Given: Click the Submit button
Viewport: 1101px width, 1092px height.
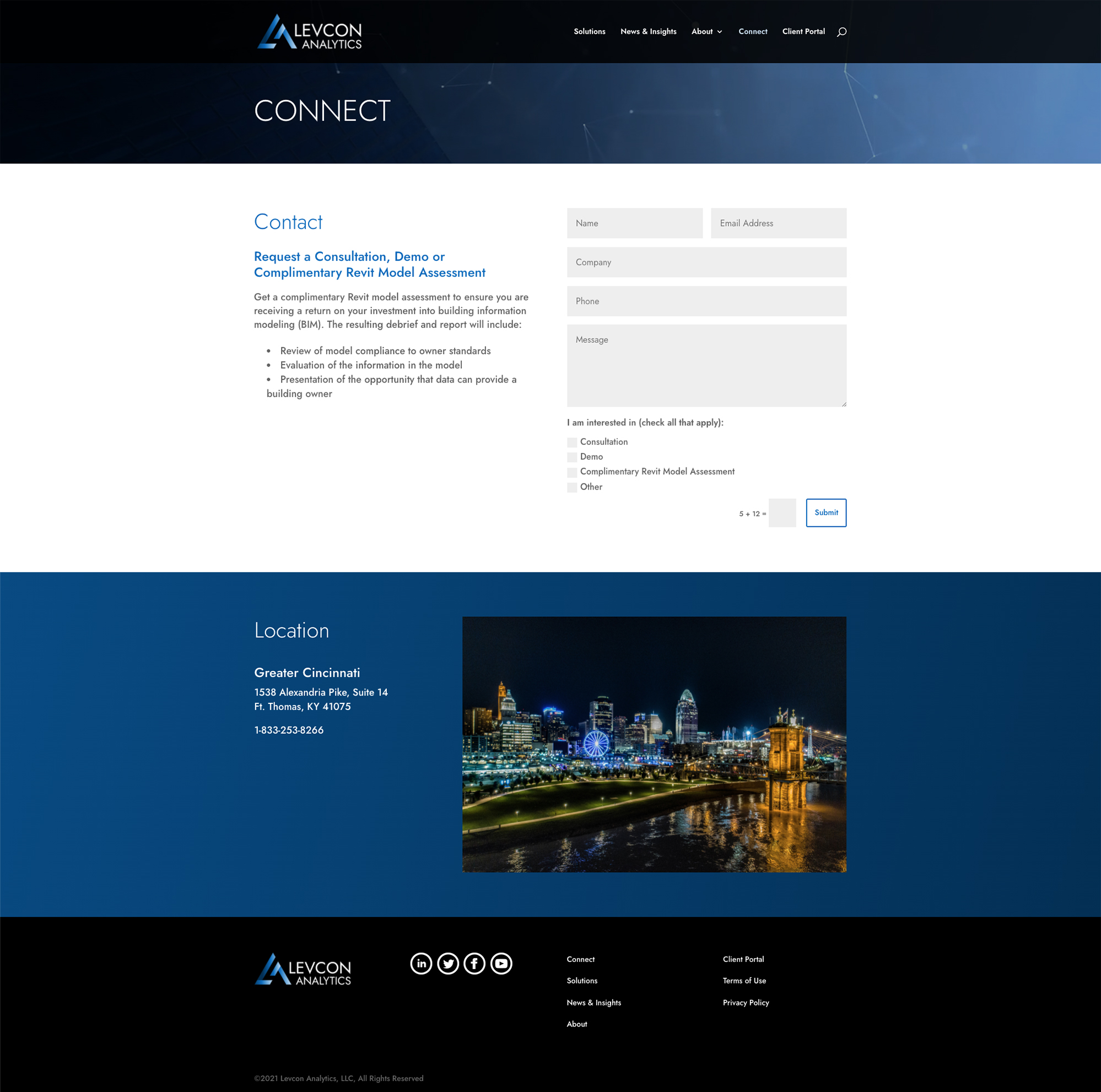Looking at the screenshot, I should [826, 512].
